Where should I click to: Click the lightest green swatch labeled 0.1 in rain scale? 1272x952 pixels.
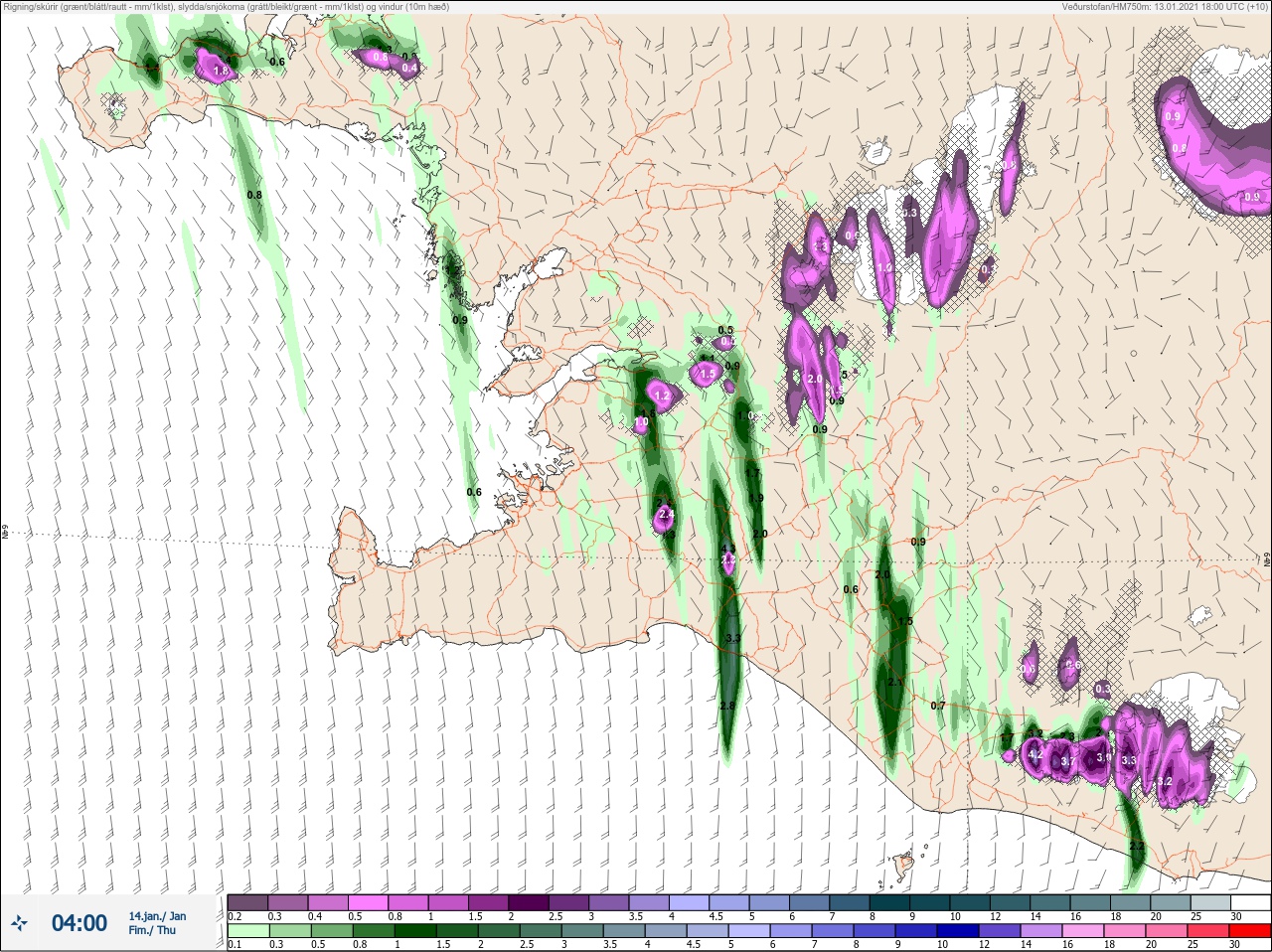click(246, 931)
